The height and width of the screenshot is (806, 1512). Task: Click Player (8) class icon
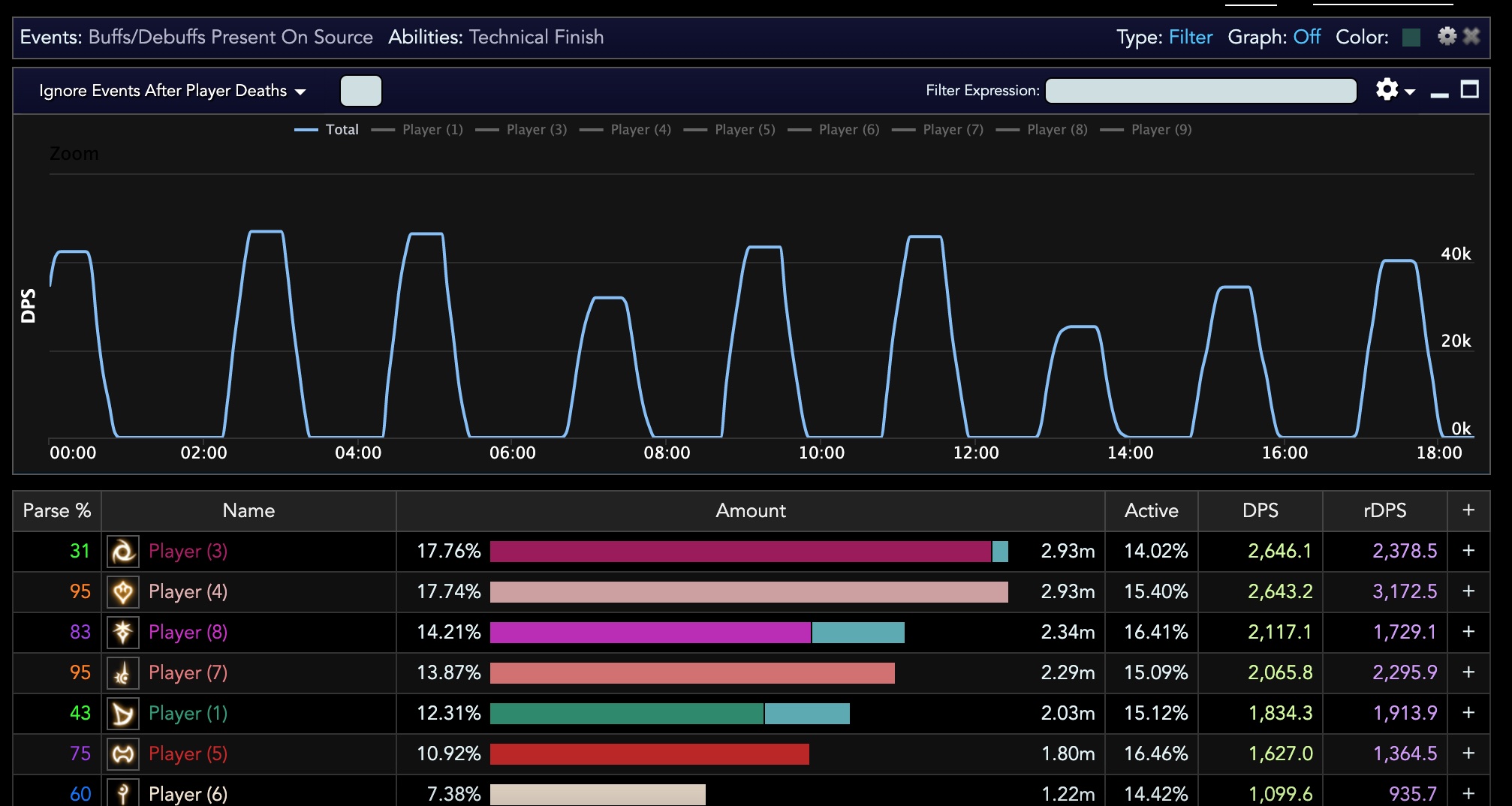tap(123, 633)
